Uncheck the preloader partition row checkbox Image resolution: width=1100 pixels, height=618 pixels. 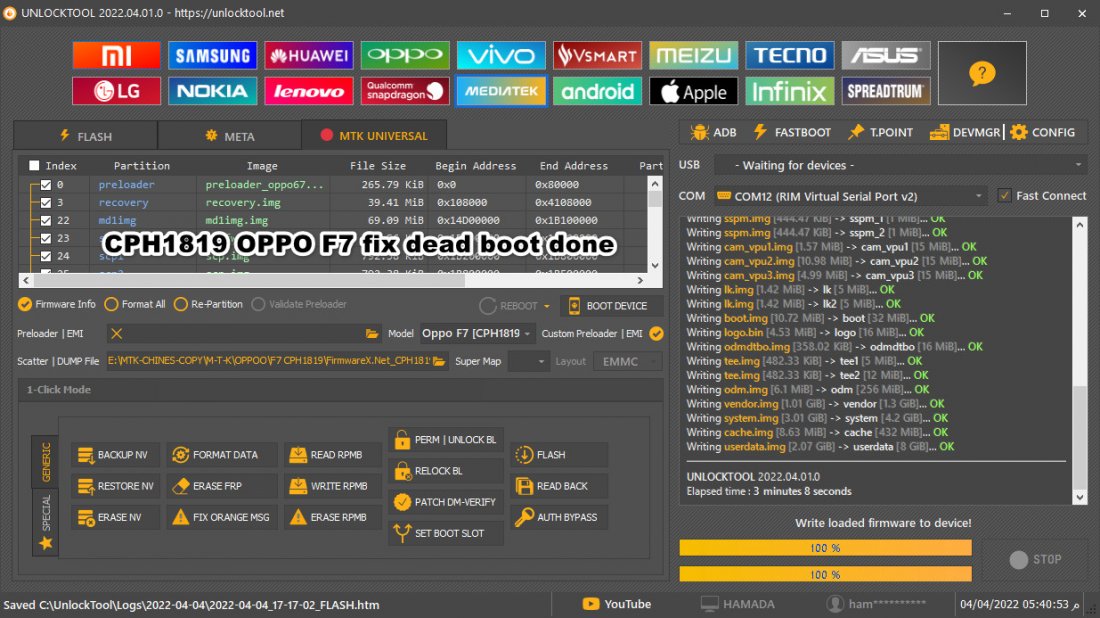point(46,184)
